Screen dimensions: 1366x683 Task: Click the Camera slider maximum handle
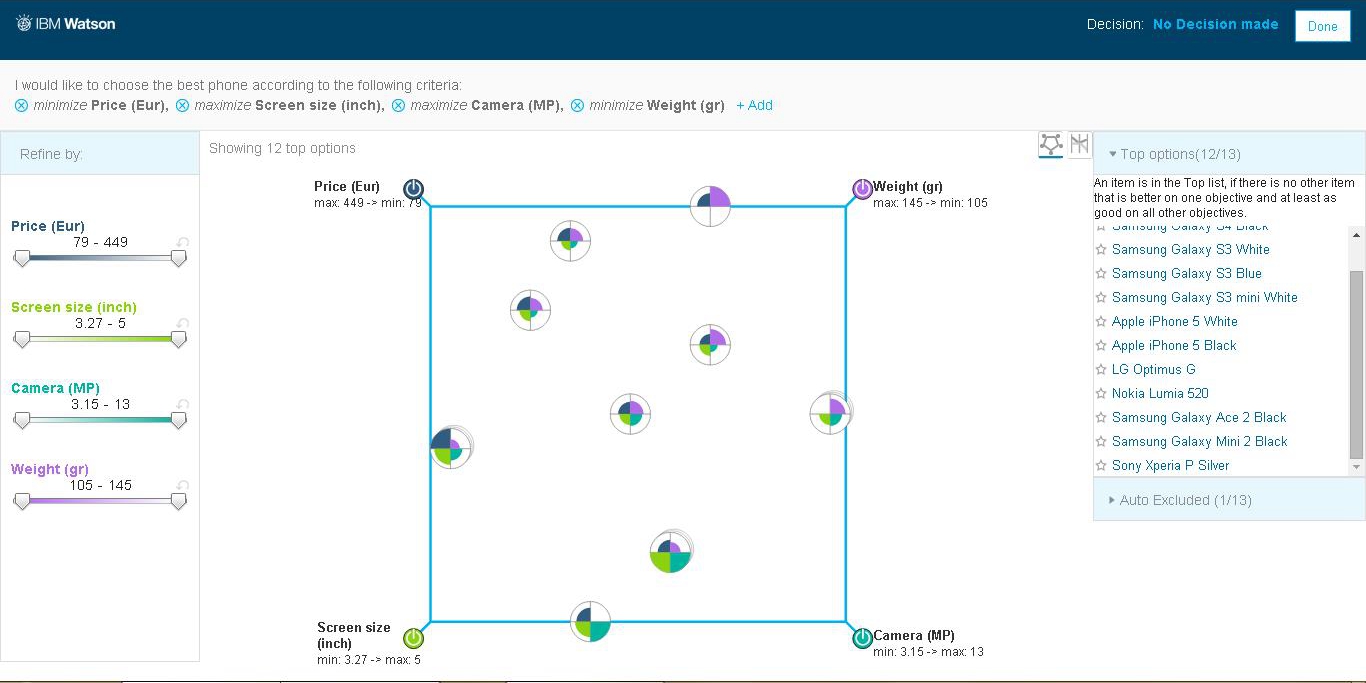pos(179,421)
